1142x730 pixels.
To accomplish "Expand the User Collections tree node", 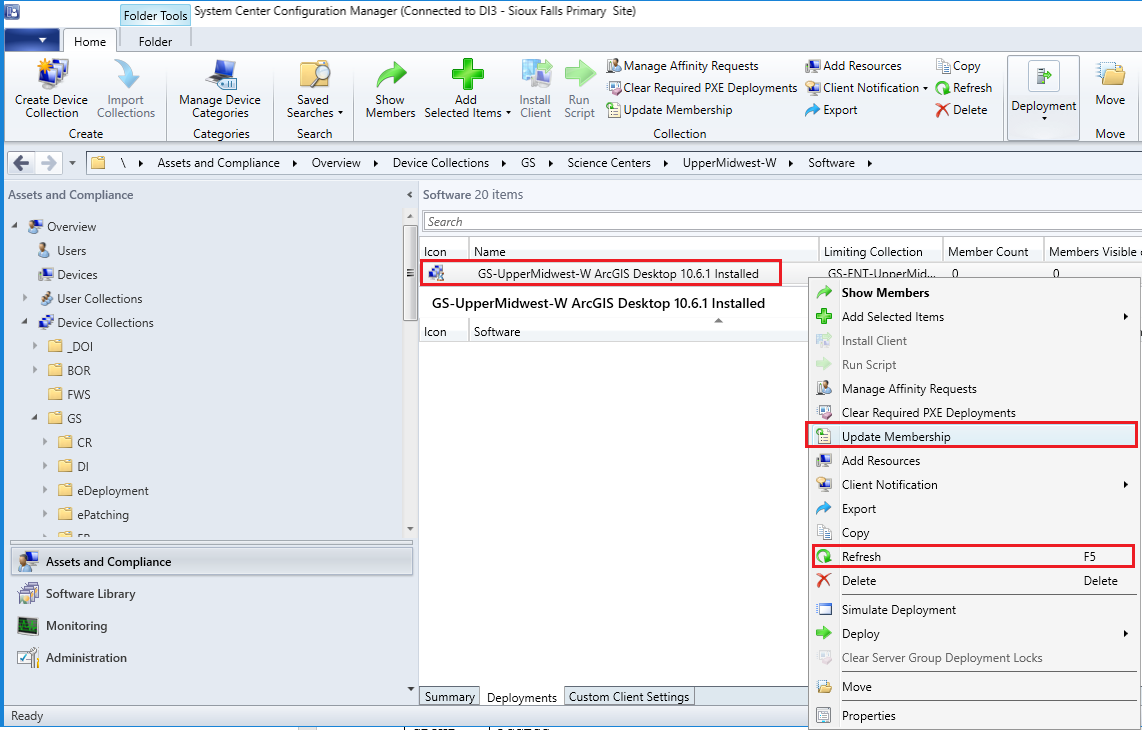I will (x=25, y=298).
